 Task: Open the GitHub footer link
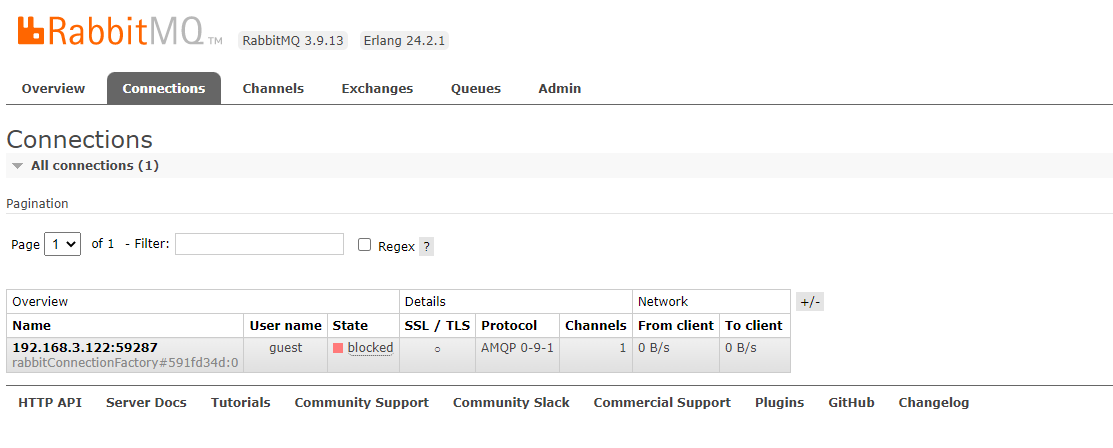[851, 403]
